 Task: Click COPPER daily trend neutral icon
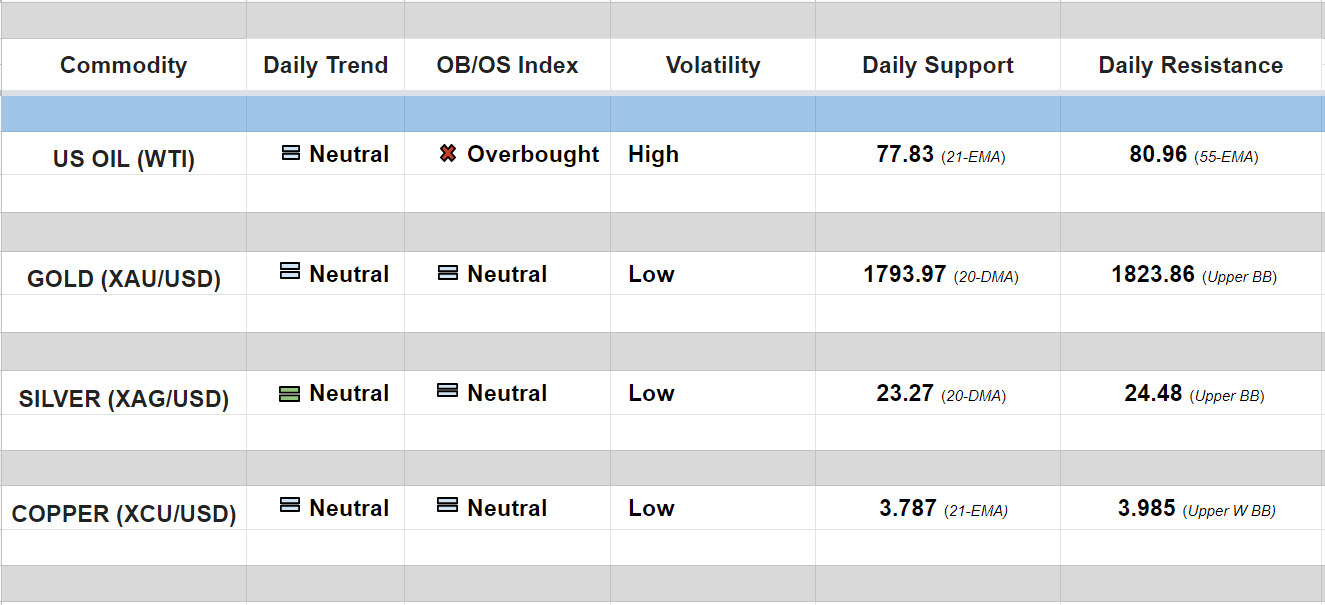click(x=290, y=506)
